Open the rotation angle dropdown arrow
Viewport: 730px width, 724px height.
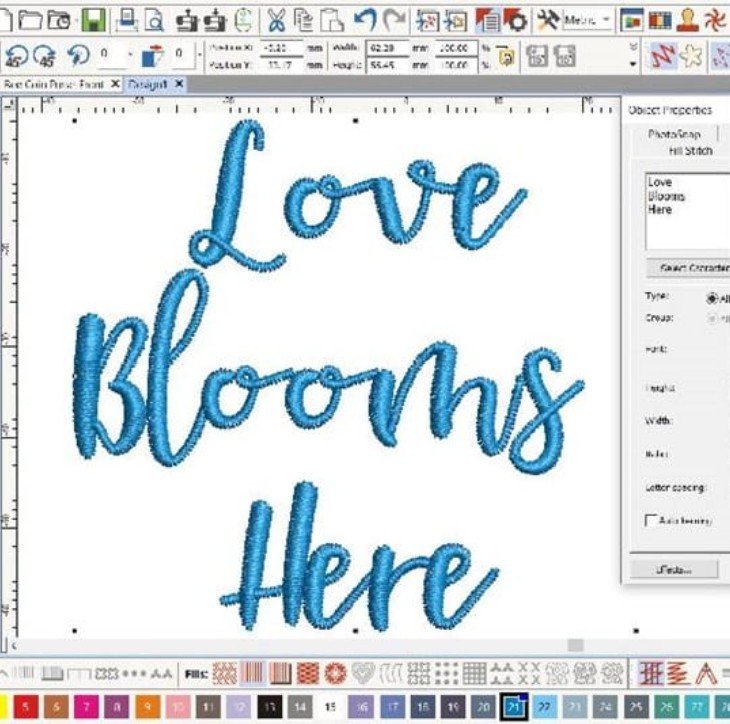(x=130, y=54)
